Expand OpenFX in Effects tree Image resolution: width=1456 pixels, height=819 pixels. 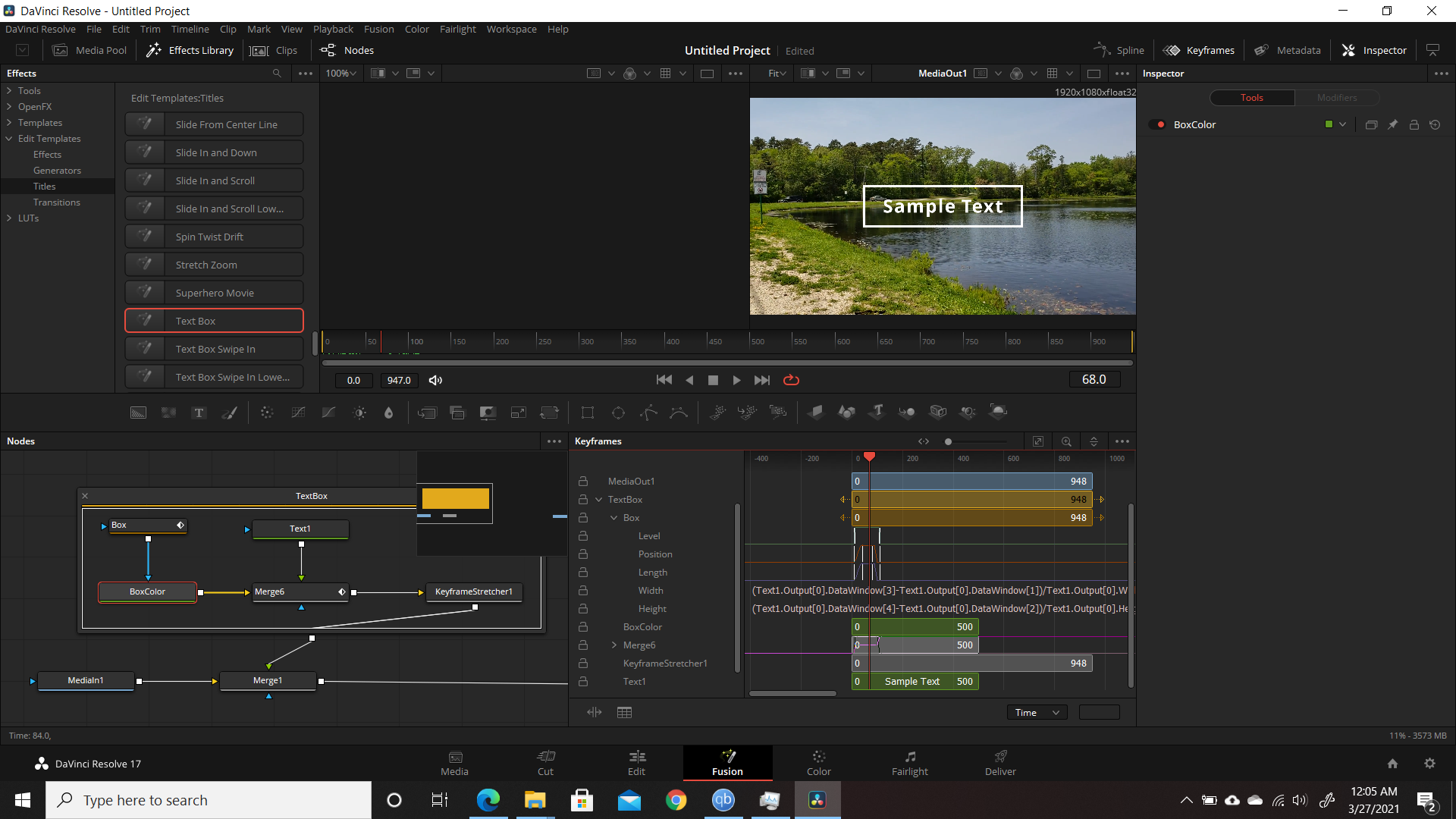click(x=9, y=106)
